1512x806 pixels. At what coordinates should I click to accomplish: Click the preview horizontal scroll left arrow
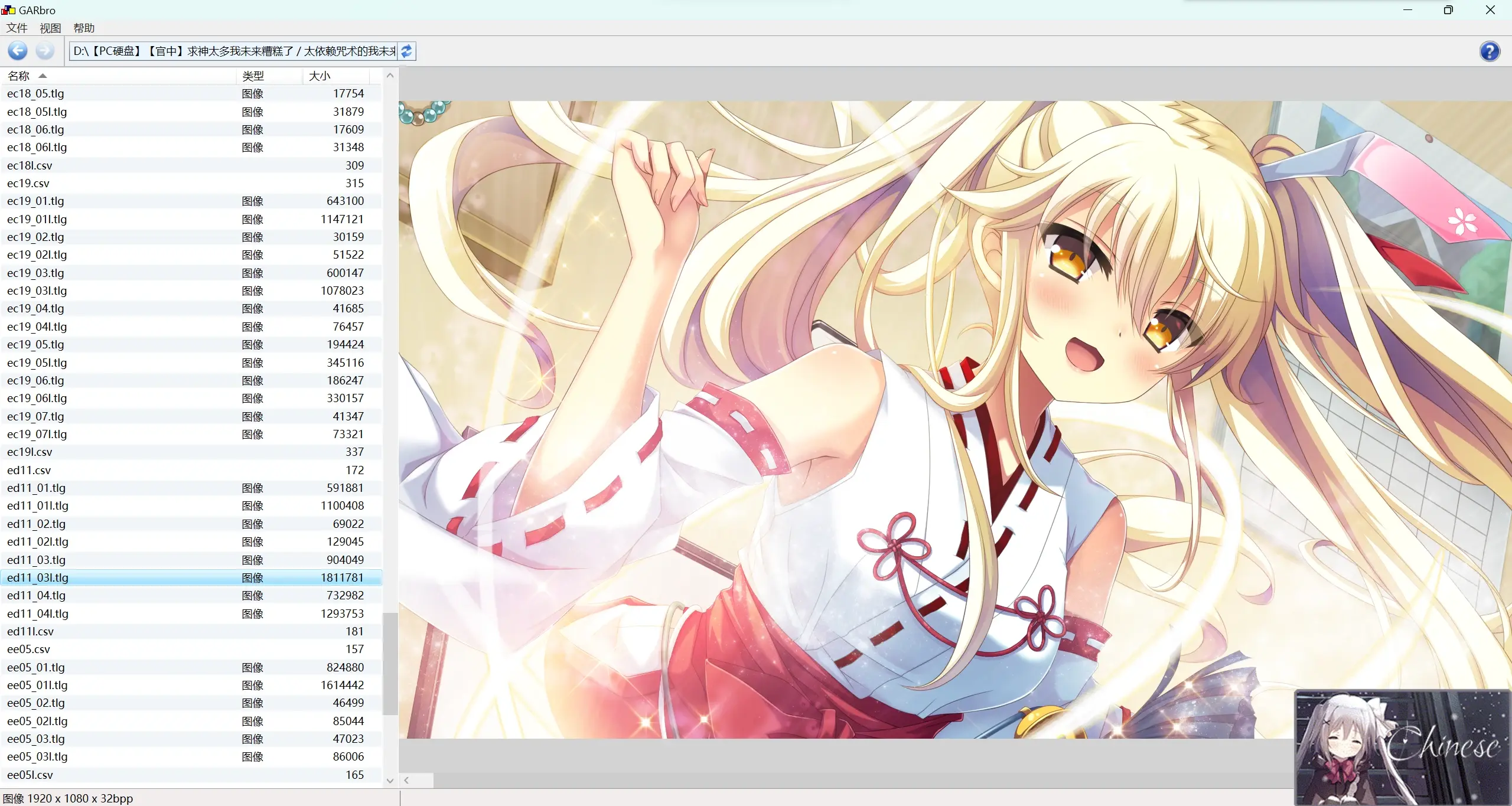(x=406, y=781)
